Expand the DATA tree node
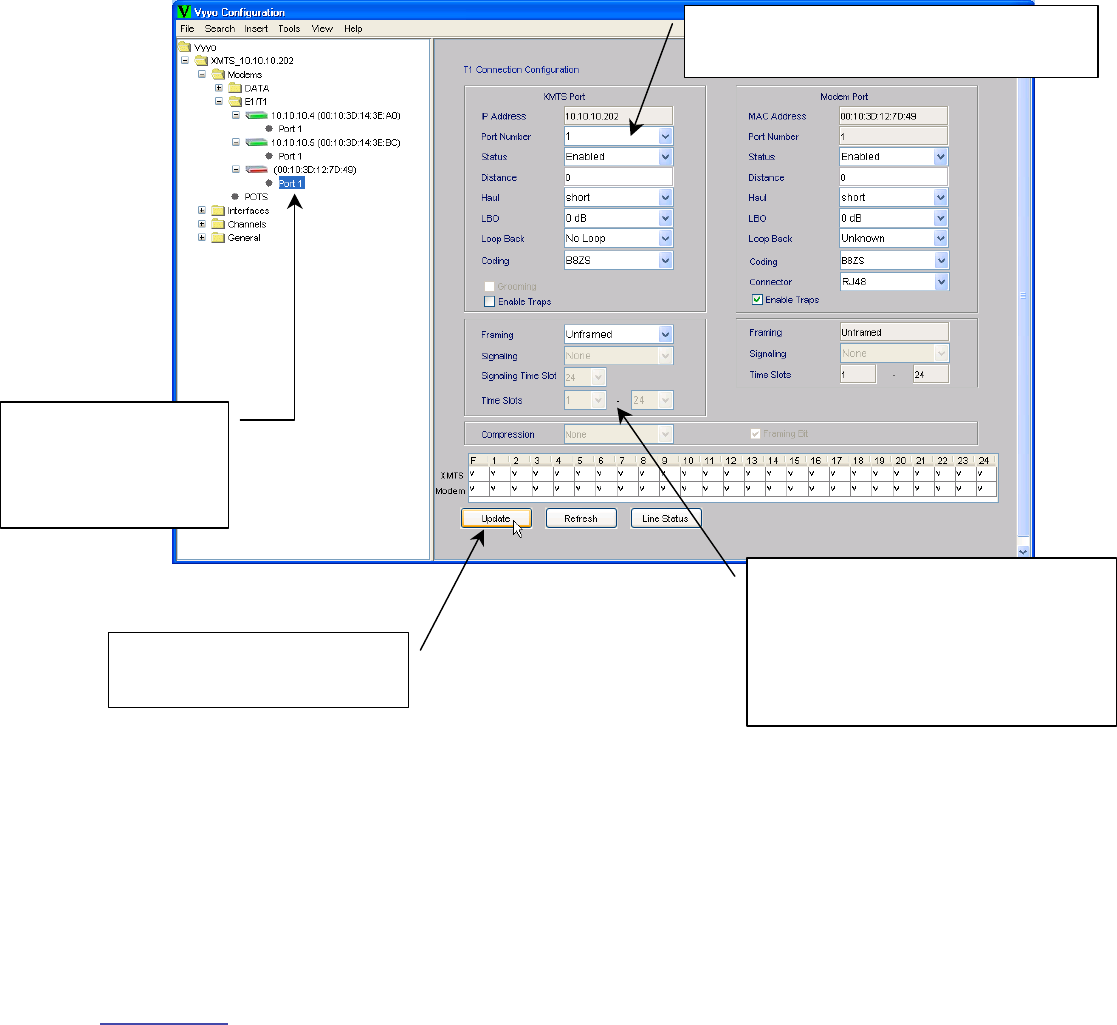Viewport: 1117px width, 1025px height. pyautogui.click(x=219, y=88)
